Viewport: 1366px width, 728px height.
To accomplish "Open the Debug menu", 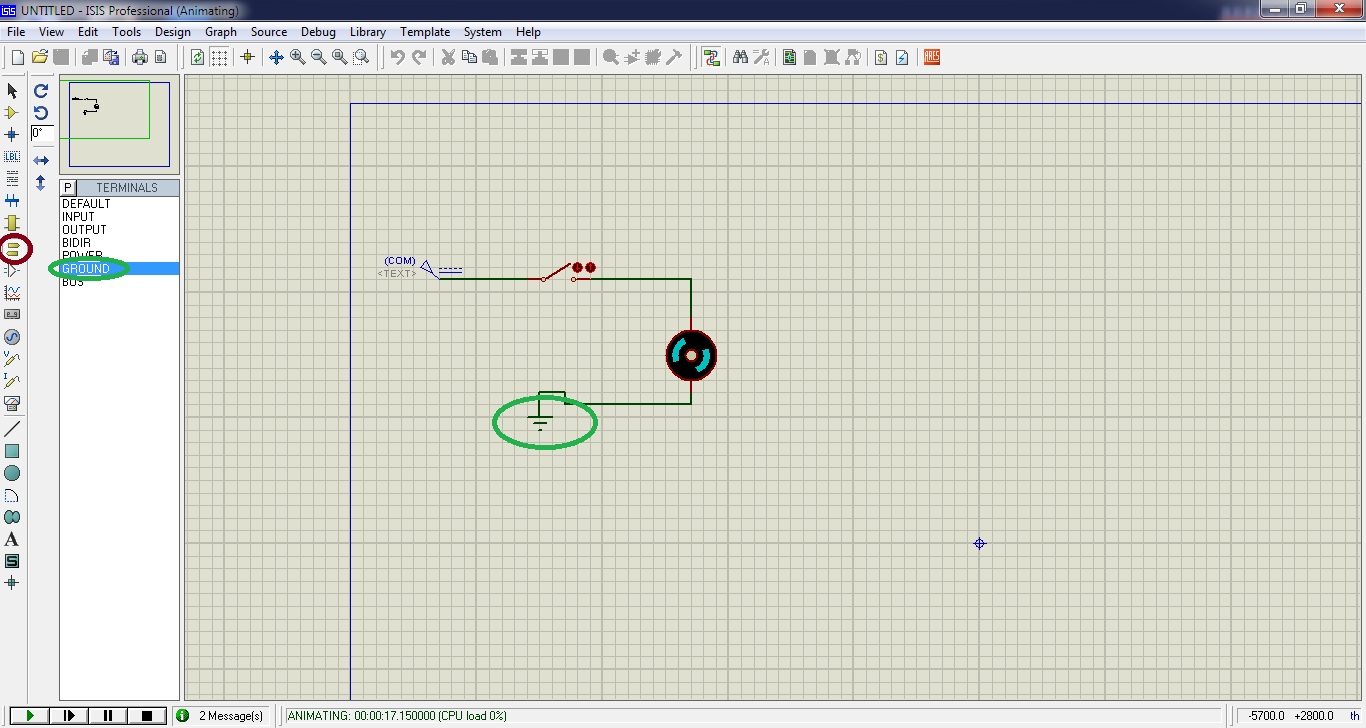I will 318,31.
